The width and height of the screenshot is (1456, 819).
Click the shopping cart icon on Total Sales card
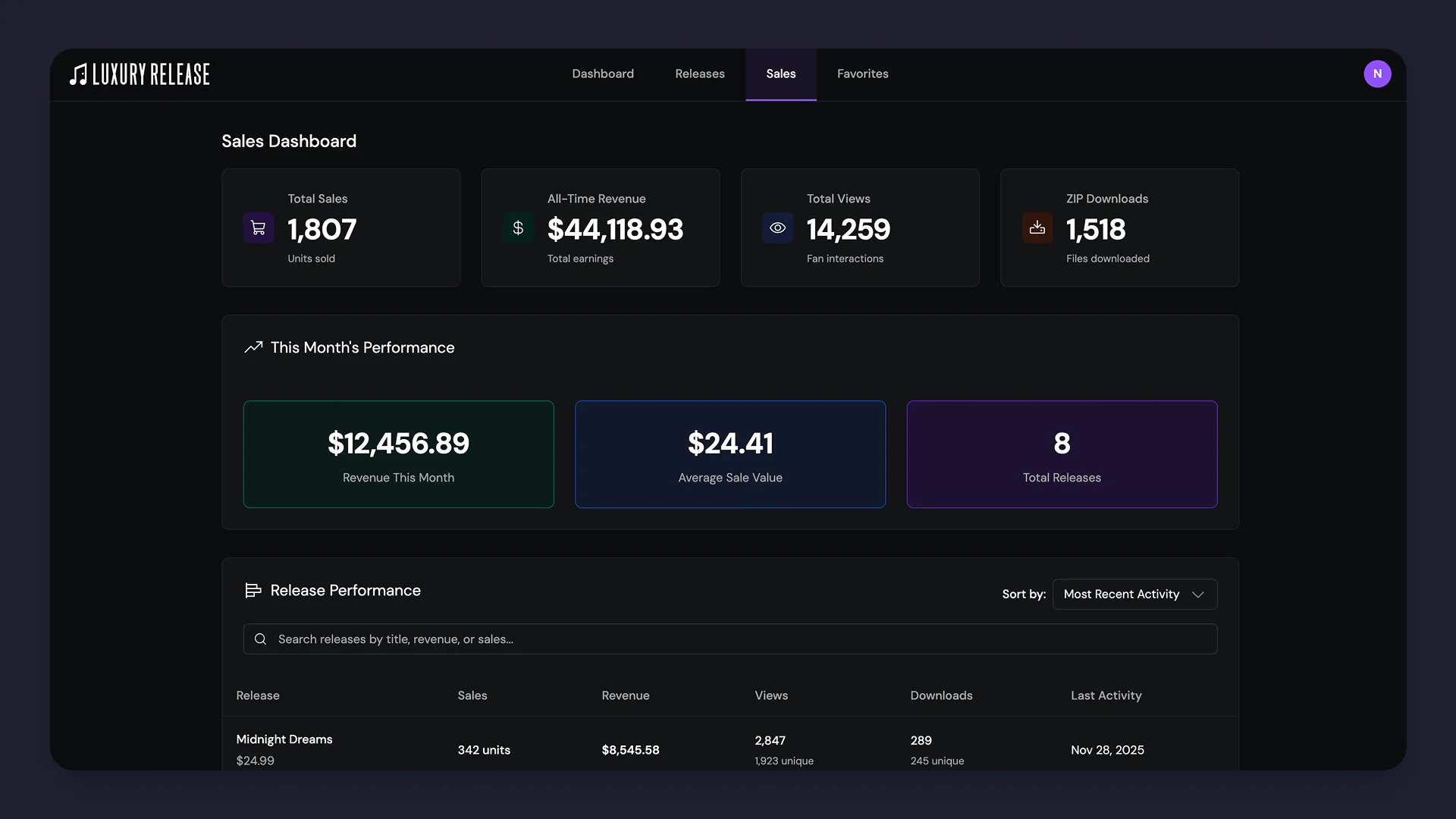click(x=258, y=227)
